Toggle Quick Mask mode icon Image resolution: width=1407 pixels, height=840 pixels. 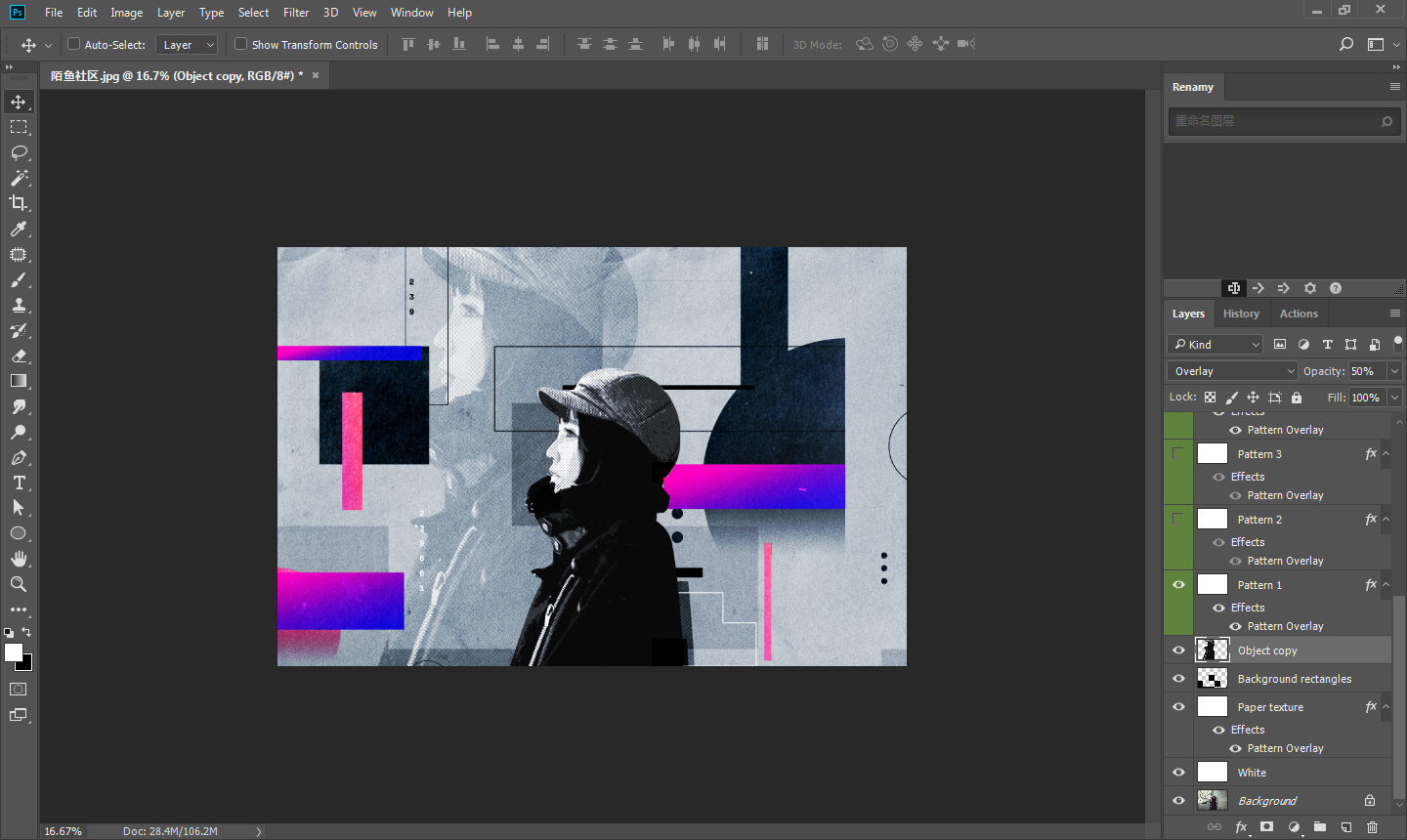19,690
